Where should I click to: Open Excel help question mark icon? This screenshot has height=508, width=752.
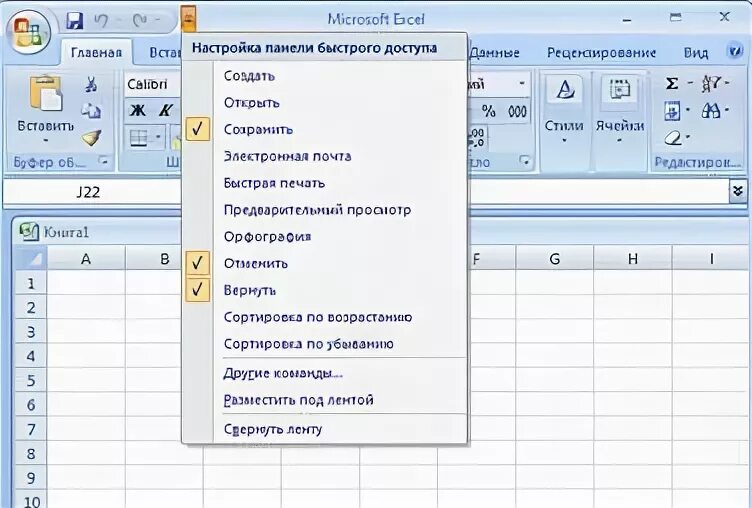pos(734,51)
